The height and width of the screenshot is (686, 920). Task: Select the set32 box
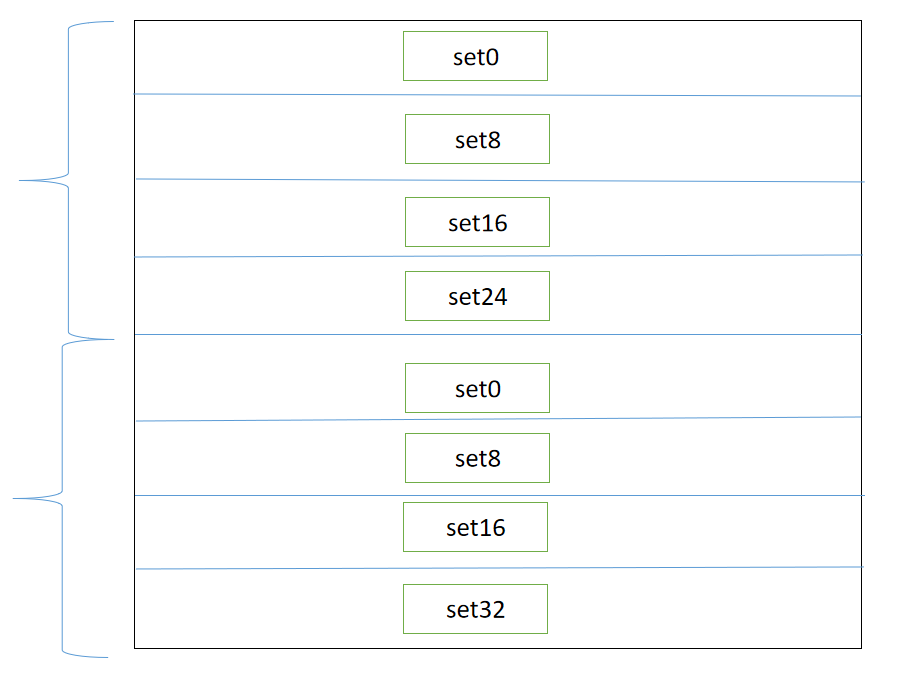(475, 609)
